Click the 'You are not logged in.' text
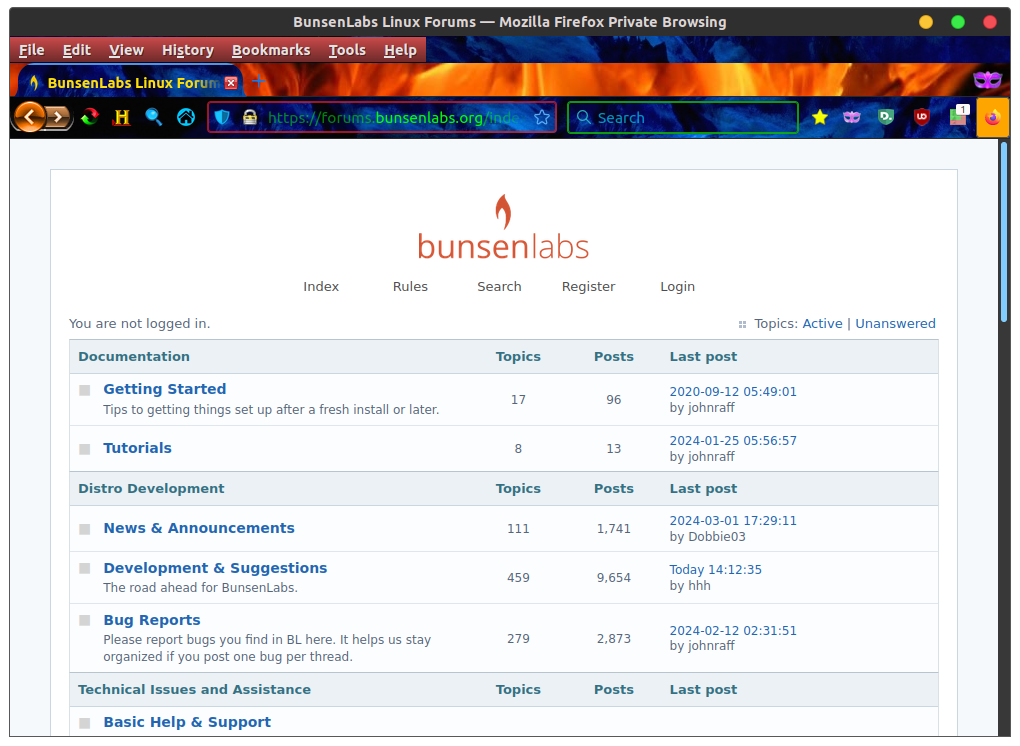The height and width of the screenshot is (746, 1020). (140, 323)
